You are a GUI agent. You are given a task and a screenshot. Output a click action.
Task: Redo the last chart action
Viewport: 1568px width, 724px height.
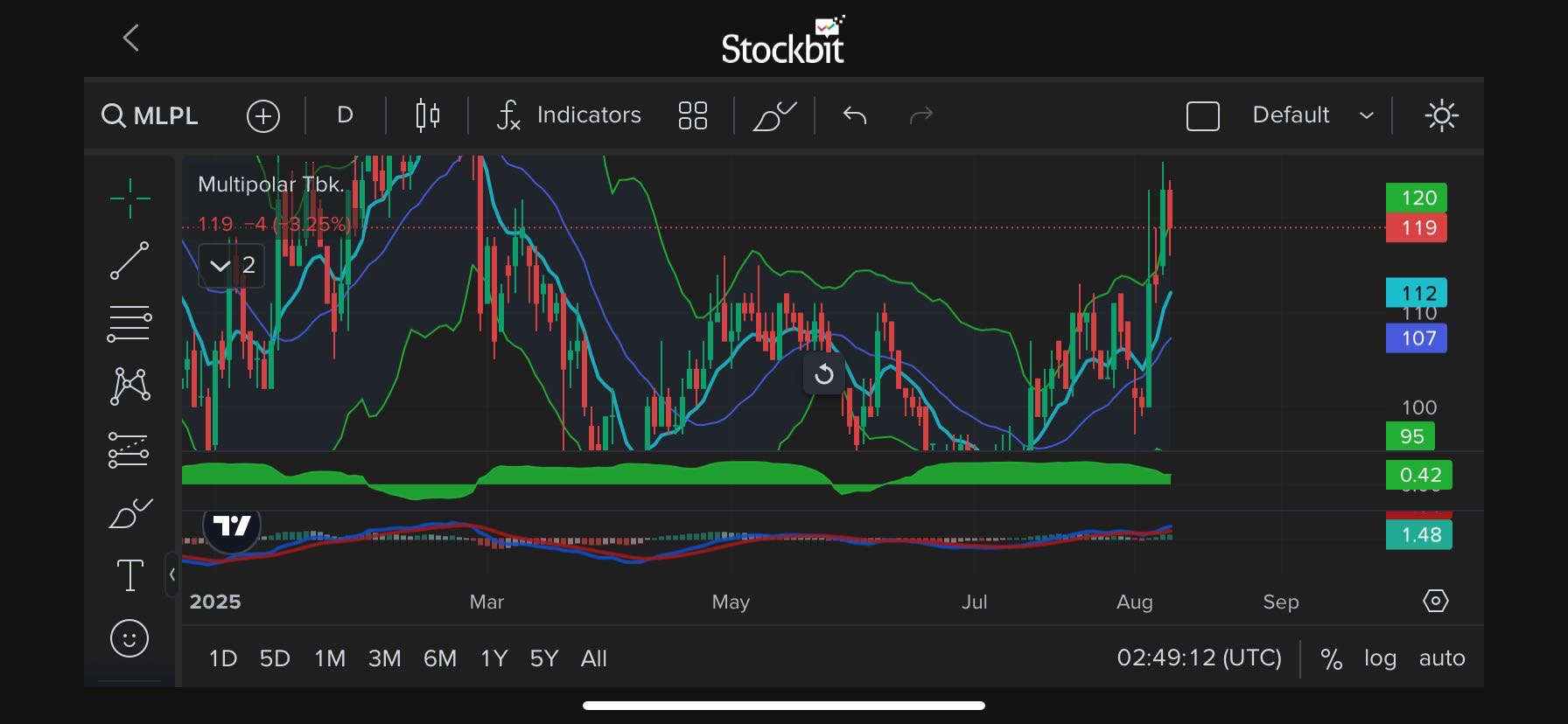(921, 115)
